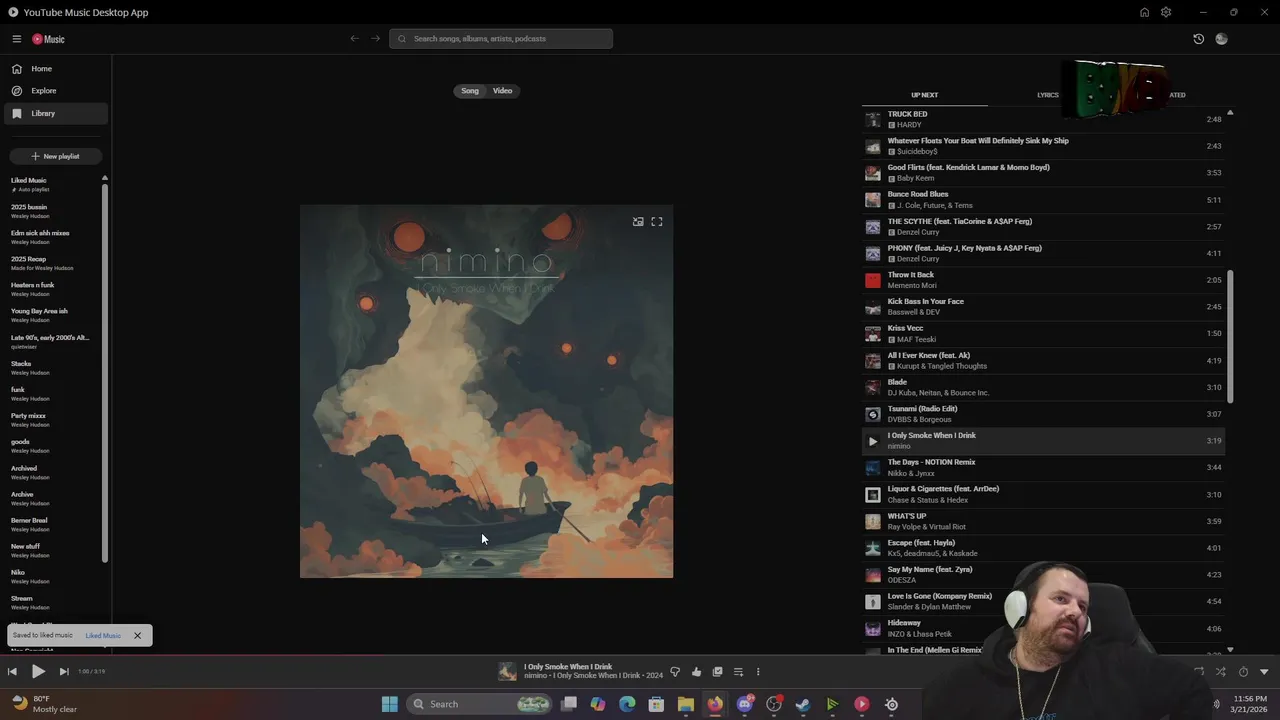Open the Liked Music playlist
The width and height of the screenshot is (1280, 720).
pyautogui.click(x=30, y=184)
